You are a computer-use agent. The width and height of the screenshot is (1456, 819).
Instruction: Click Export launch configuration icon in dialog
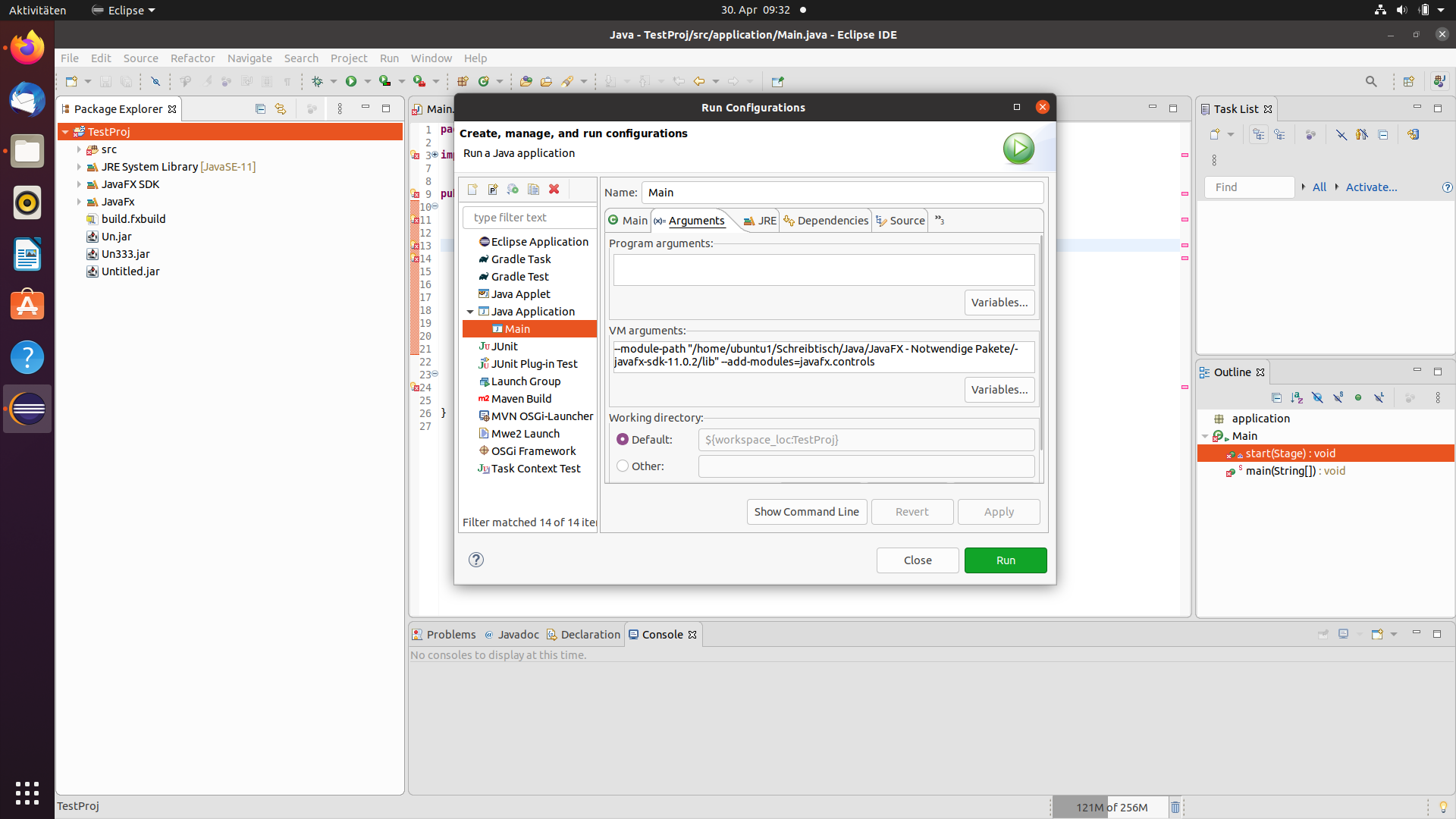coord(513,190)
